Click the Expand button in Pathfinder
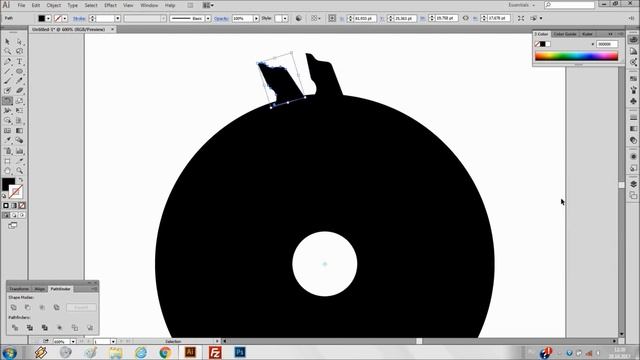 81,307
